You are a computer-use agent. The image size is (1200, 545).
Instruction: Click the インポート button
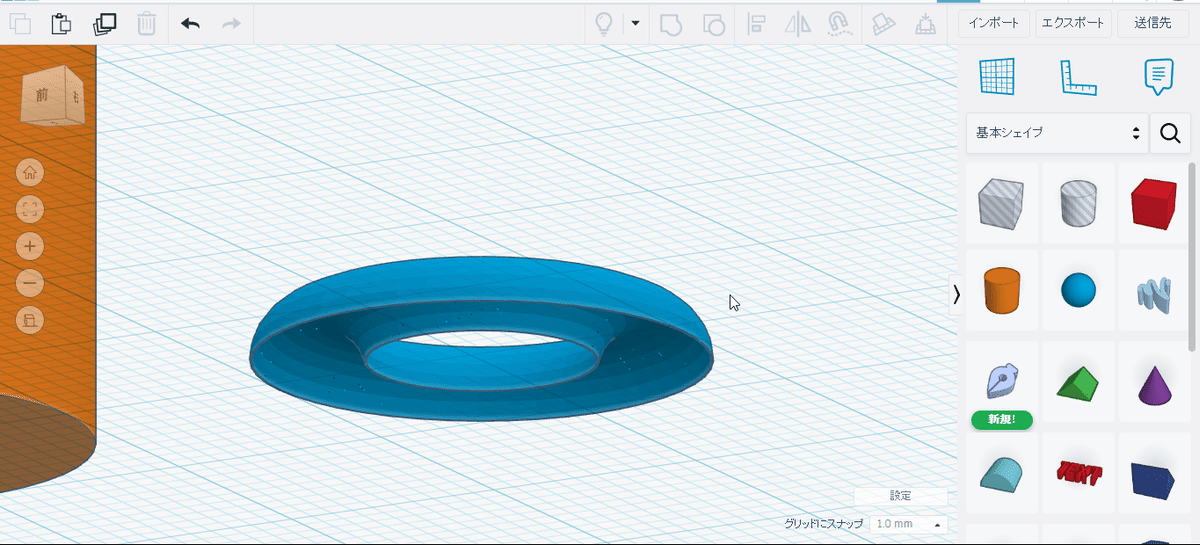tap(994, 23)
